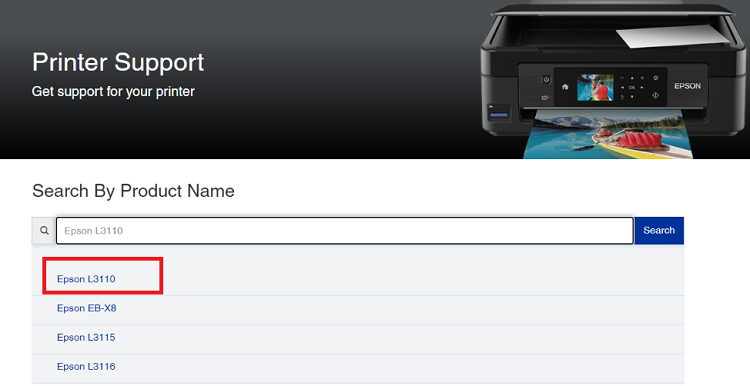Click Search By Product Name heading
This screenshot has width=750, height=386.
point(133,191)
